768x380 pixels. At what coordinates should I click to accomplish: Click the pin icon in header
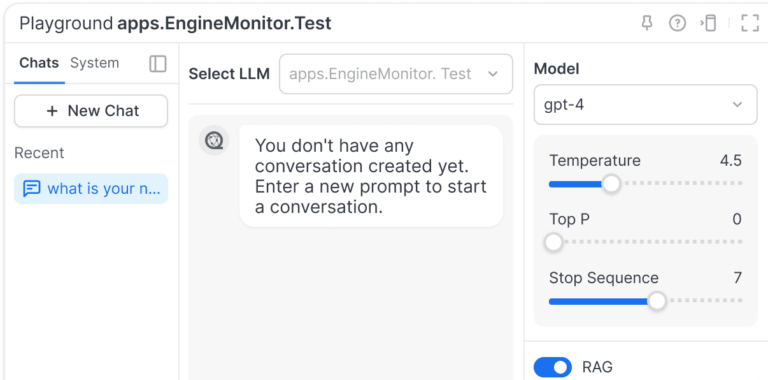pyautogui.click(x=647, y=23)
